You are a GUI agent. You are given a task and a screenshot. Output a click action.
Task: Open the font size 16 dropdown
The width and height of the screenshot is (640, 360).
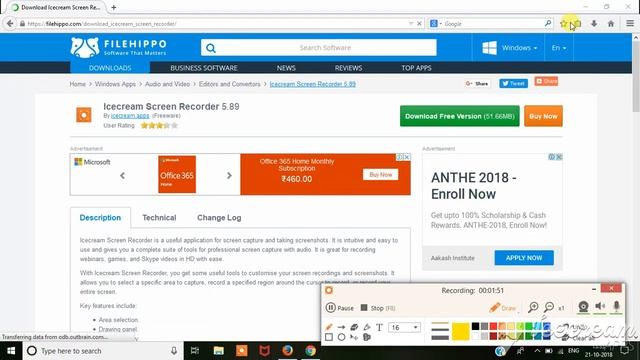point(404,327)
